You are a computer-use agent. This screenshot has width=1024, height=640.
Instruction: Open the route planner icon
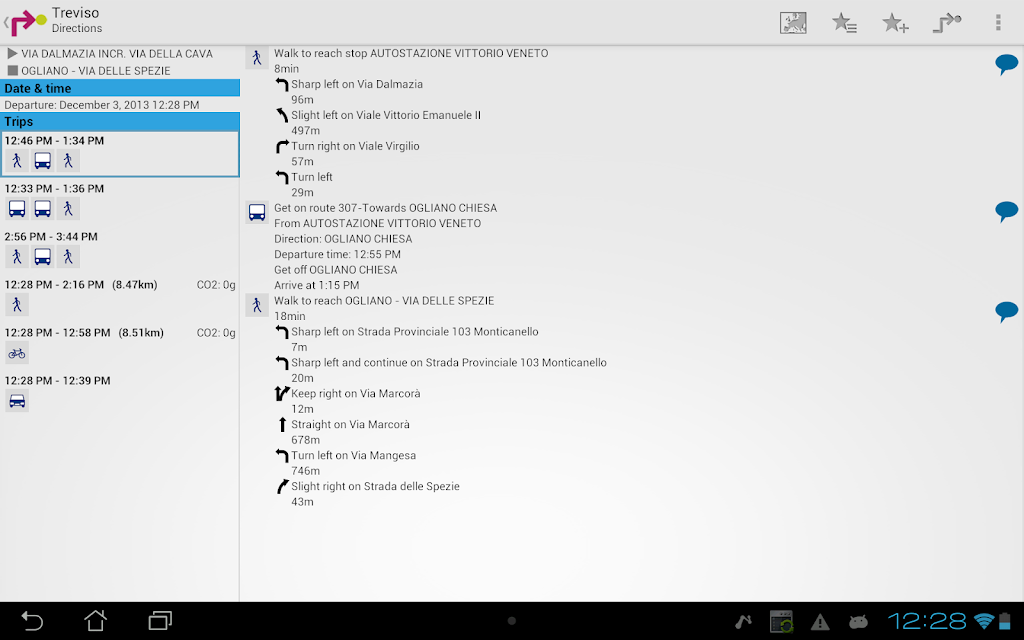point(946,23)
